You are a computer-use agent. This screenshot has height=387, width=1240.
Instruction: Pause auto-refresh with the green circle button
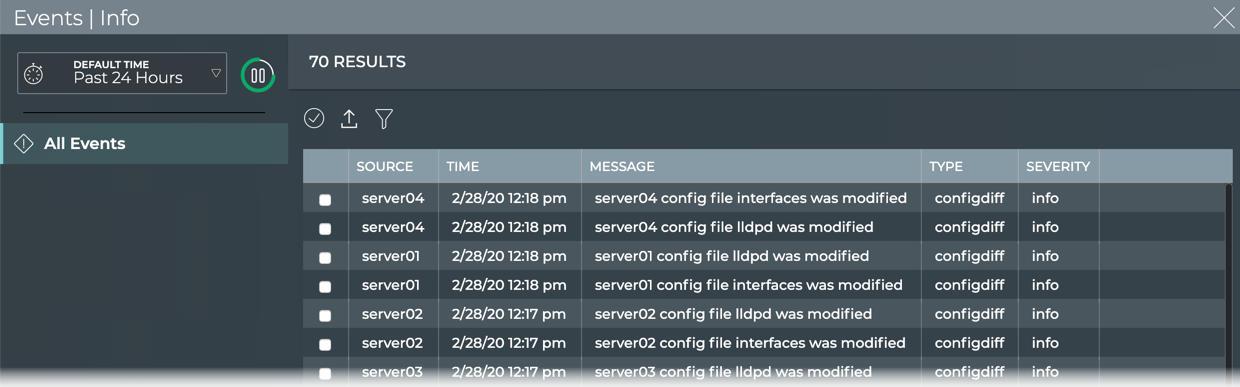coord(258,75)
